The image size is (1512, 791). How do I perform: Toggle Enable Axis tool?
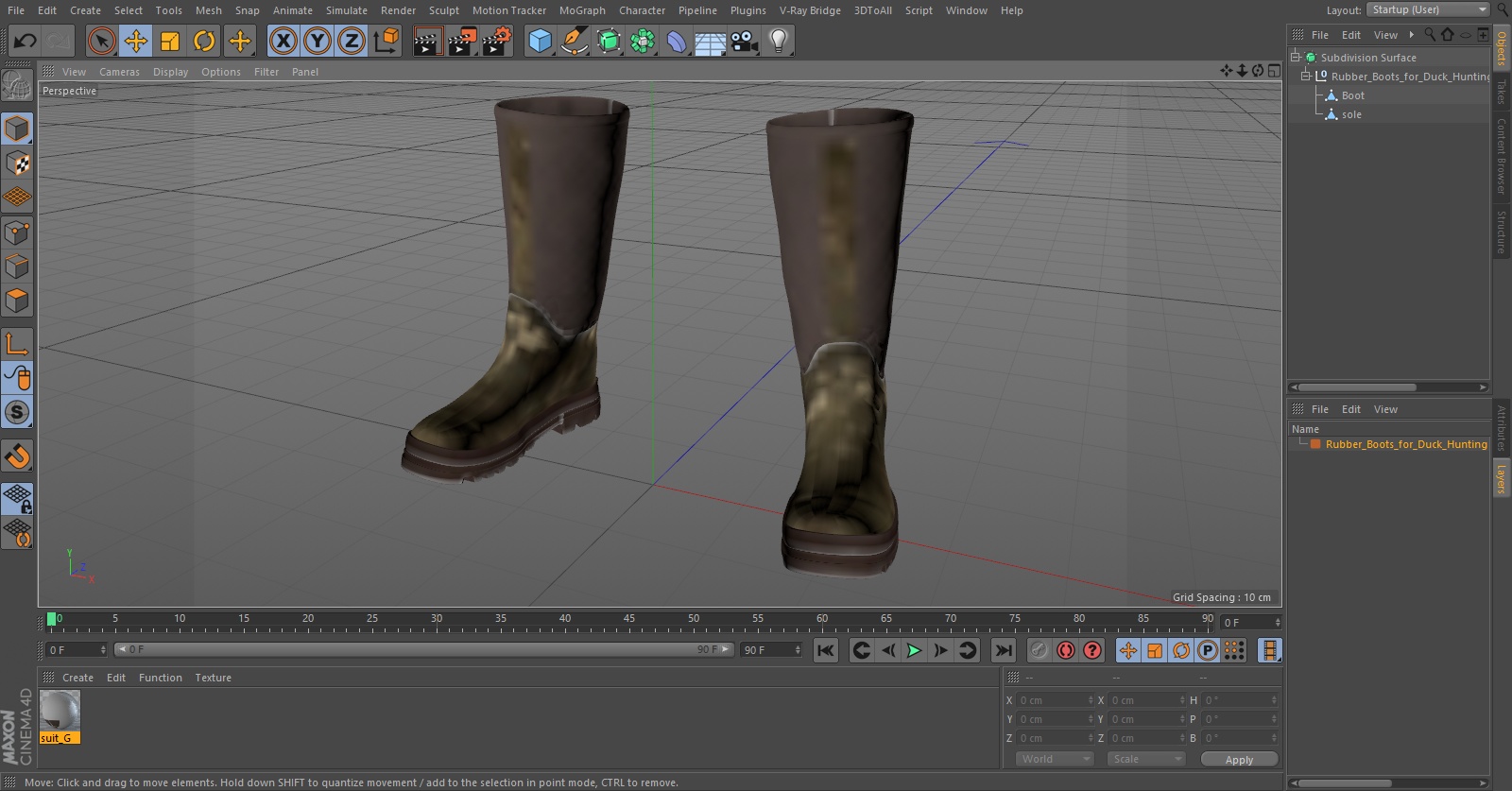17,345
